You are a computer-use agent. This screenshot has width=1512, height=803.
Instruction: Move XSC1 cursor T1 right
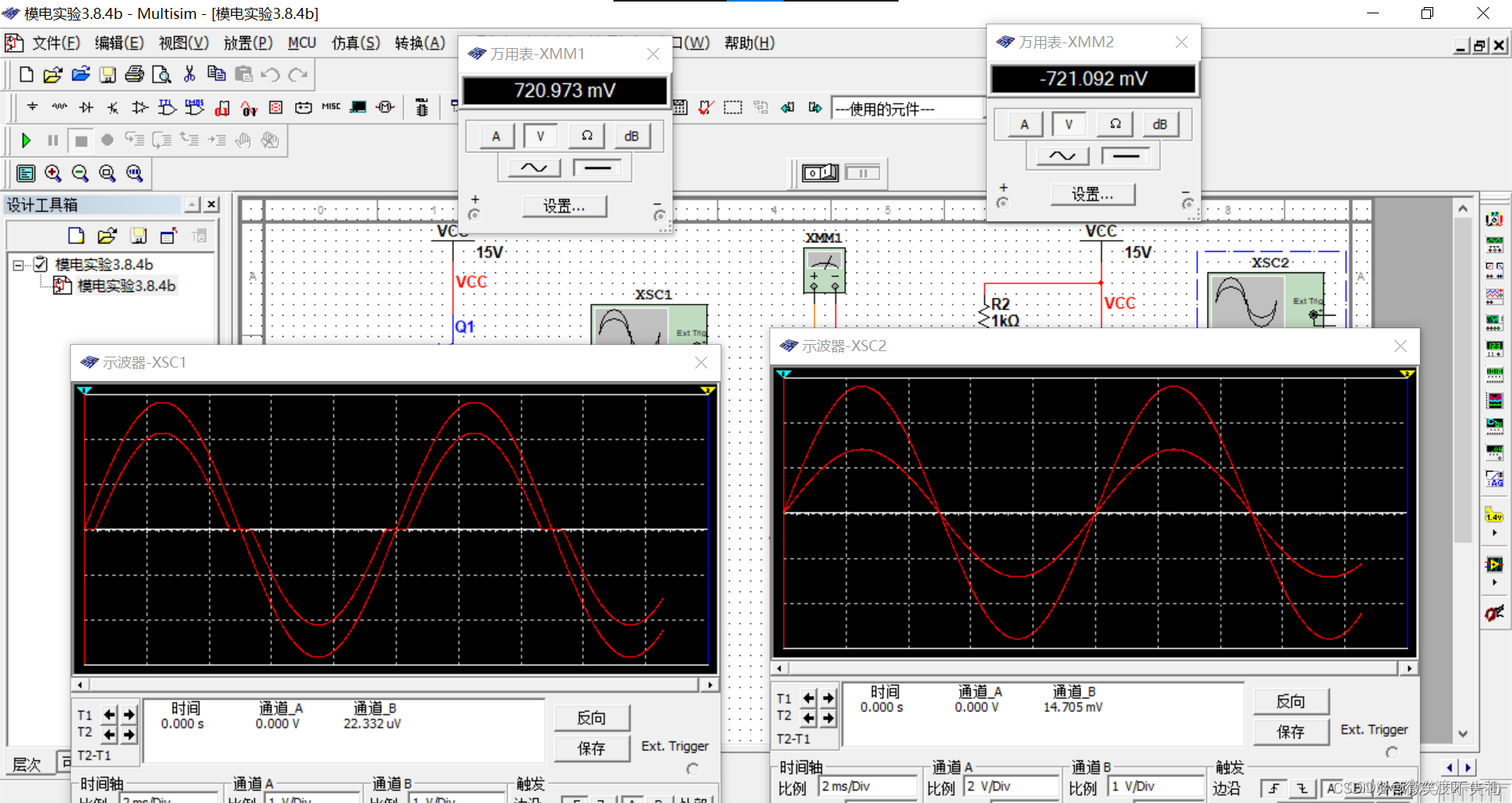[129, 715]
